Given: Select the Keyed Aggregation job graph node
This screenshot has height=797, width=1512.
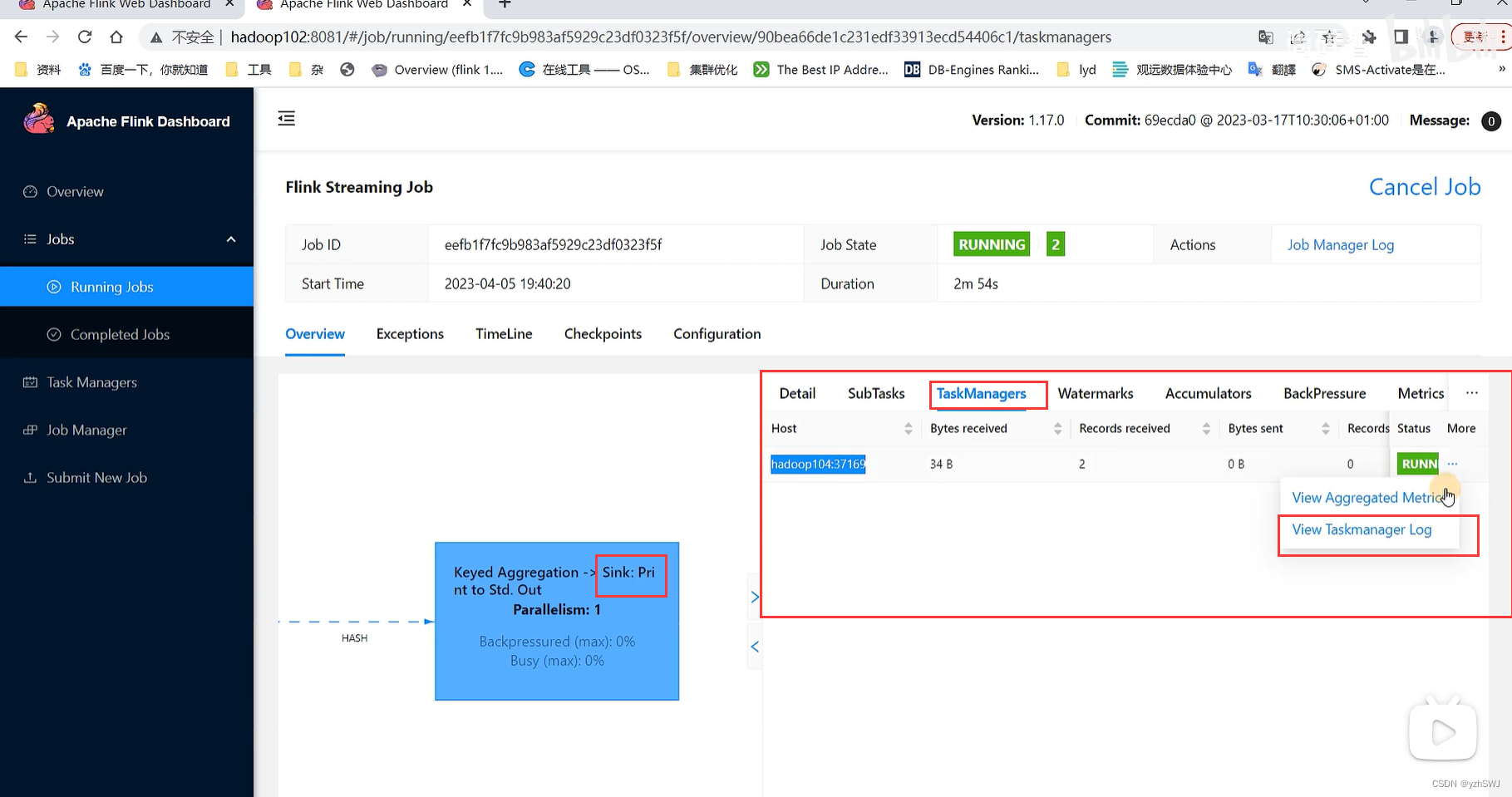Looking at the screenshot, I should click(557, 622).
